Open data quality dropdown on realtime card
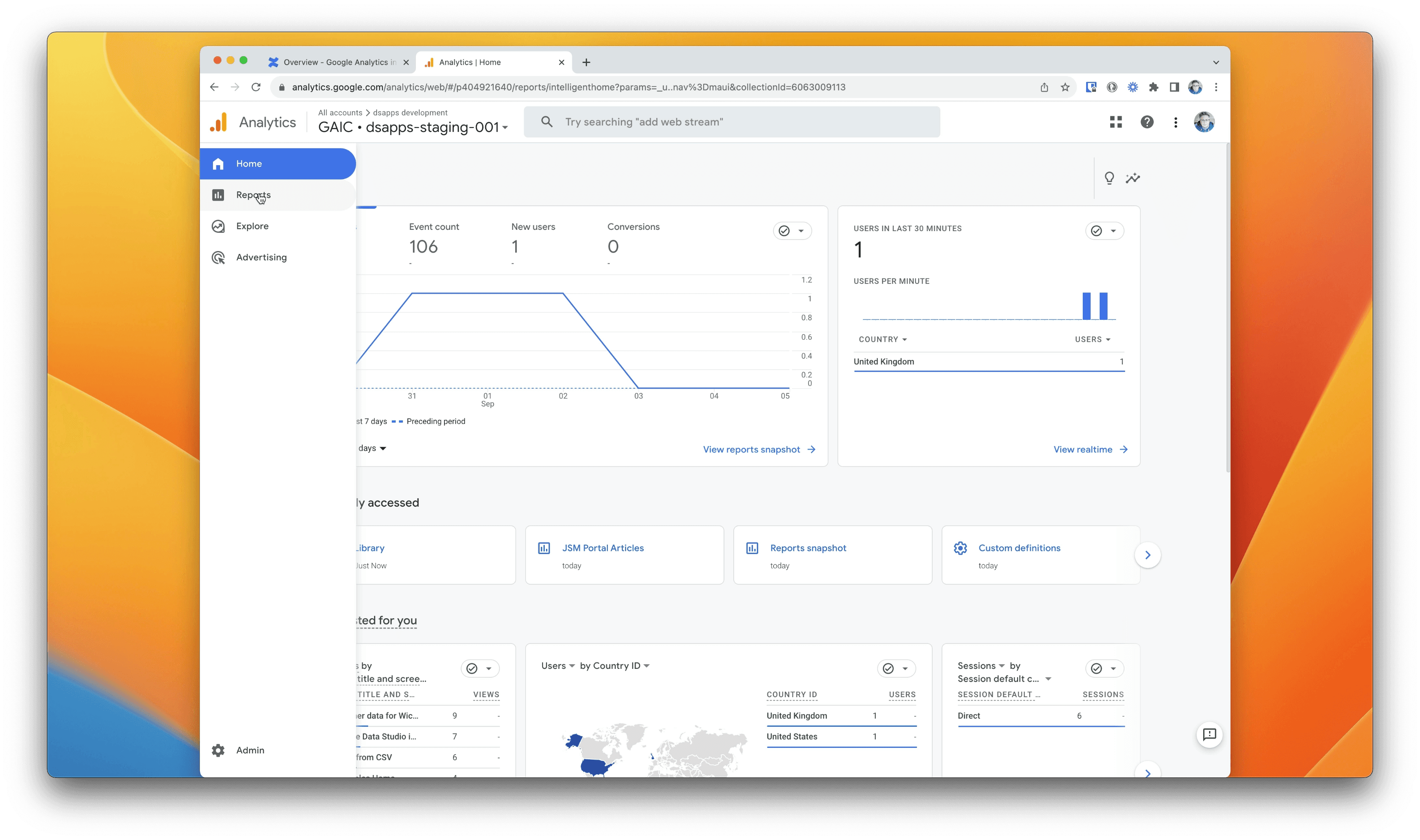Image resolution: width=1420 pixels, height=840 pixels. click(x=1104, y=230)
